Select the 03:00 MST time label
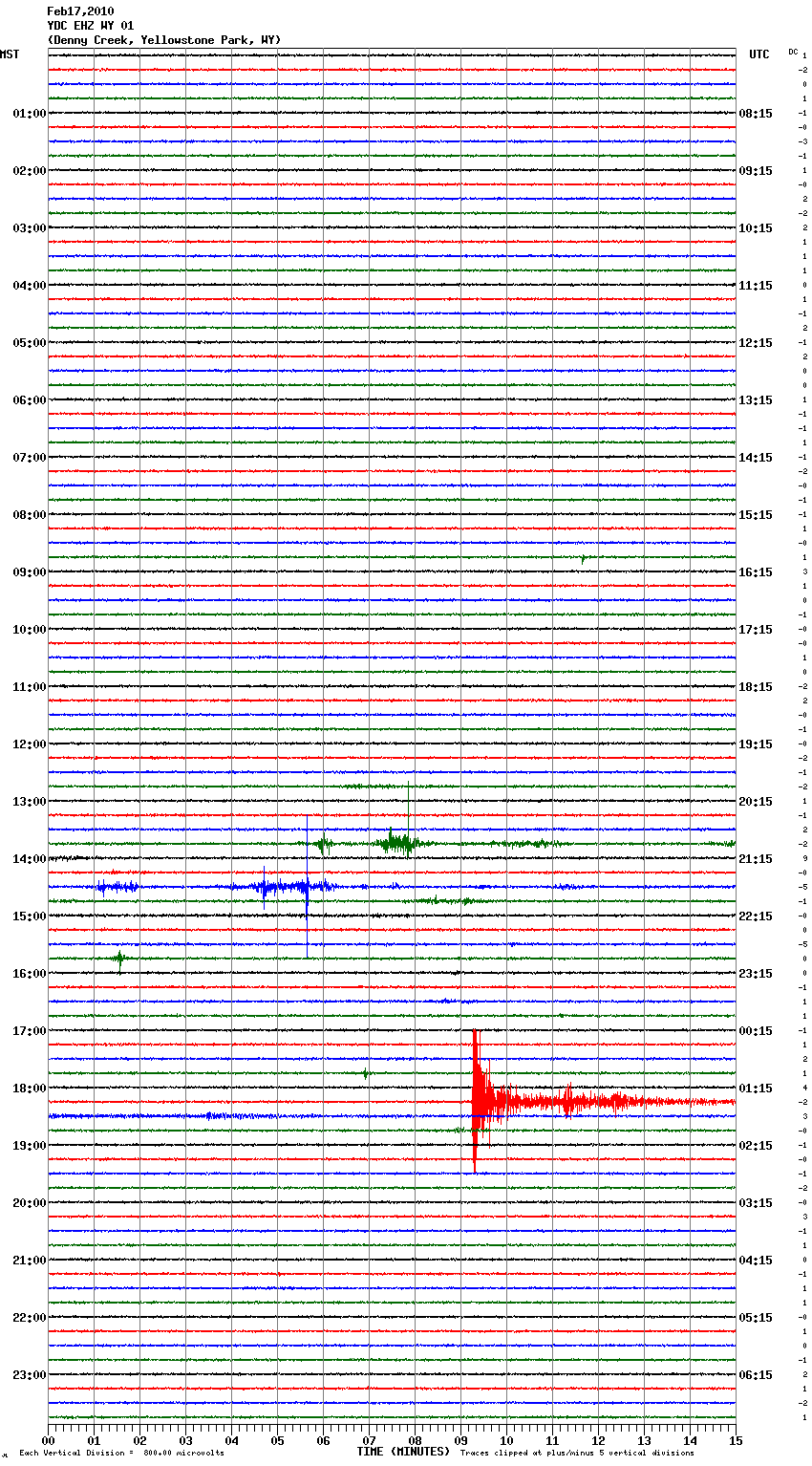Viewport: 812px width, 1466px height. (x=30, y=228)
